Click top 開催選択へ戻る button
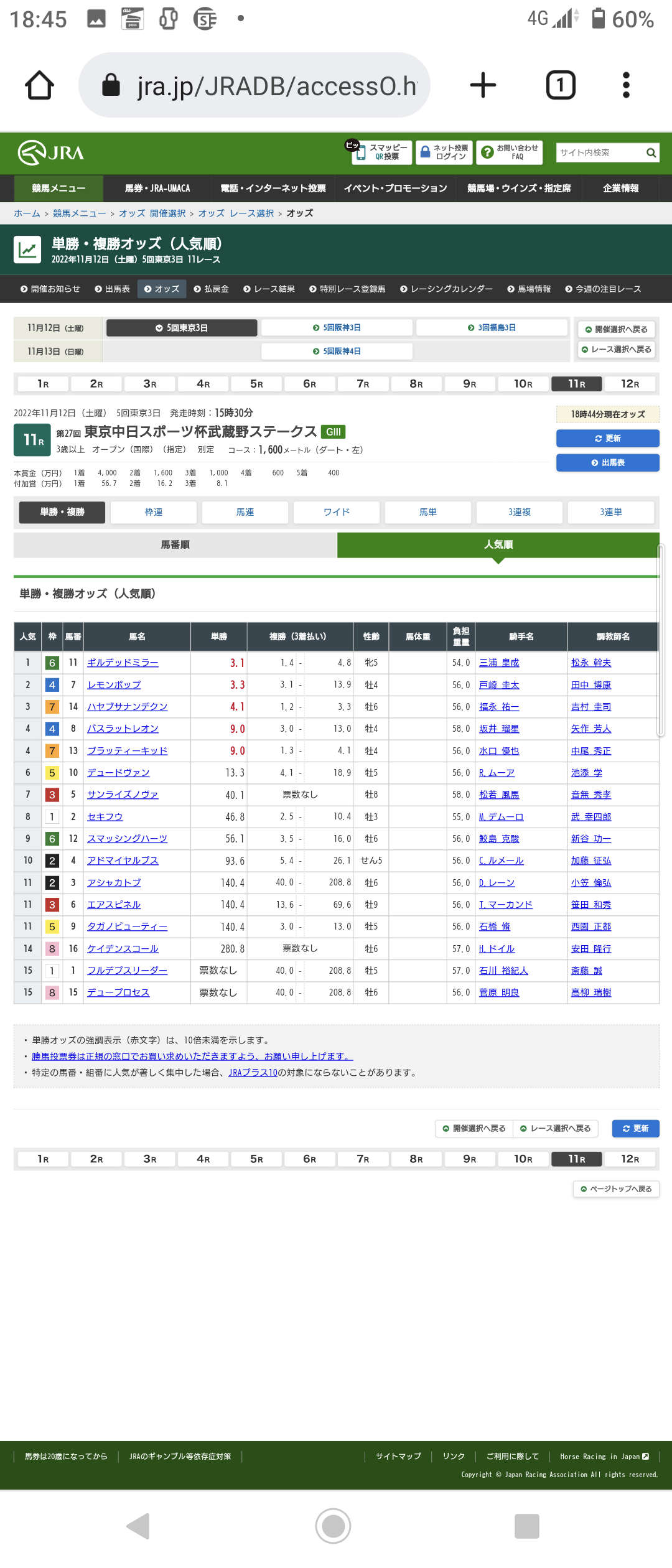 617,329
